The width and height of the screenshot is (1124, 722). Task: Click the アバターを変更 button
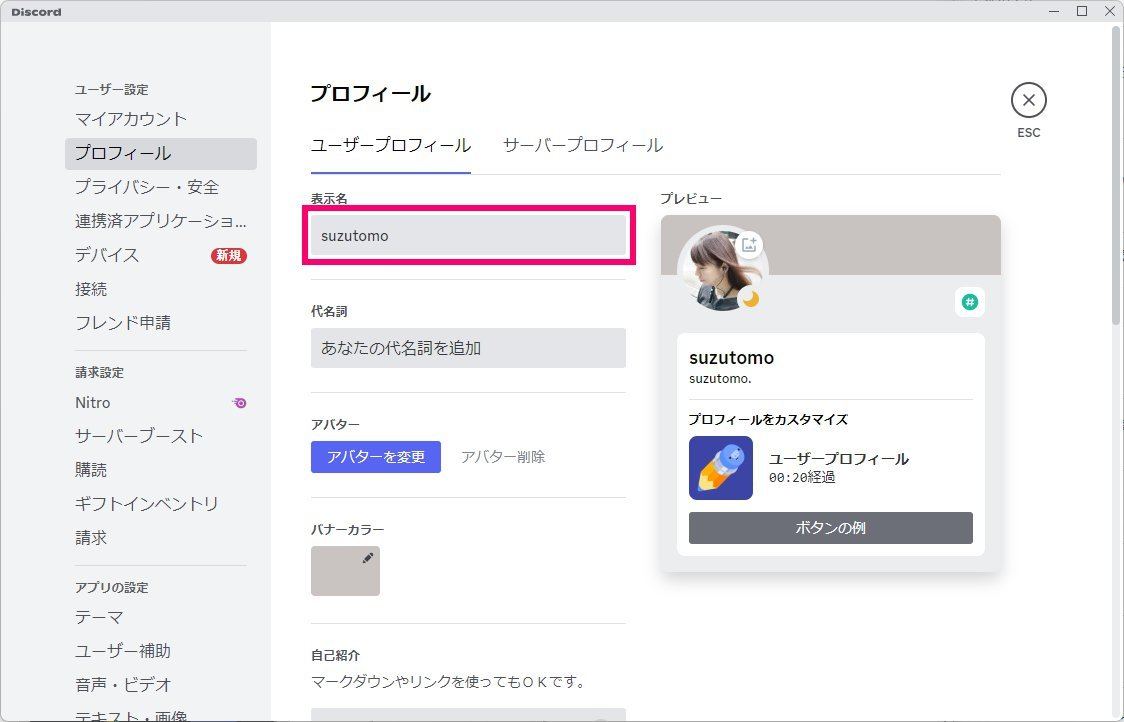376,456
